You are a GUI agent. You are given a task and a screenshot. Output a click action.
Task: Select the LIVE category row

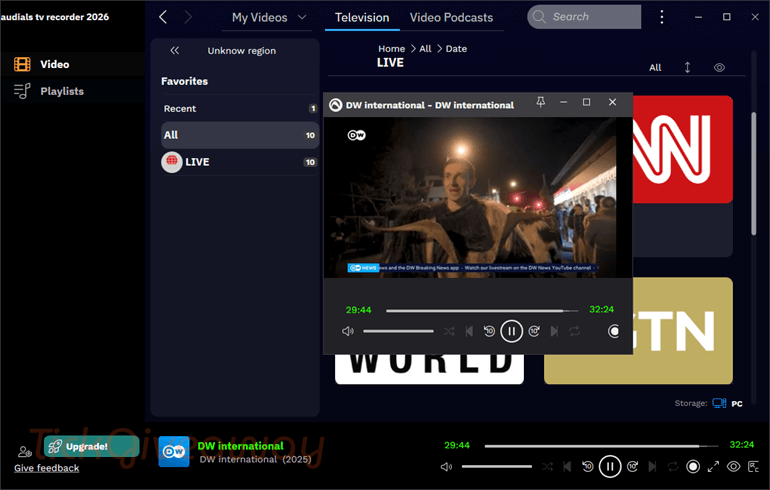click(240, 162)
